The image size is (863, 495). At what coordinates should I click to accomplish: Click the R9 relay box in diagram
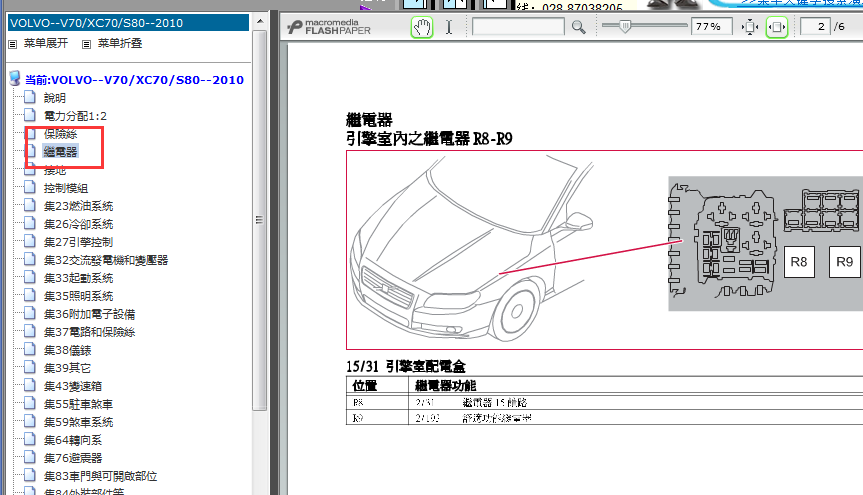click(x=844, y=262)
